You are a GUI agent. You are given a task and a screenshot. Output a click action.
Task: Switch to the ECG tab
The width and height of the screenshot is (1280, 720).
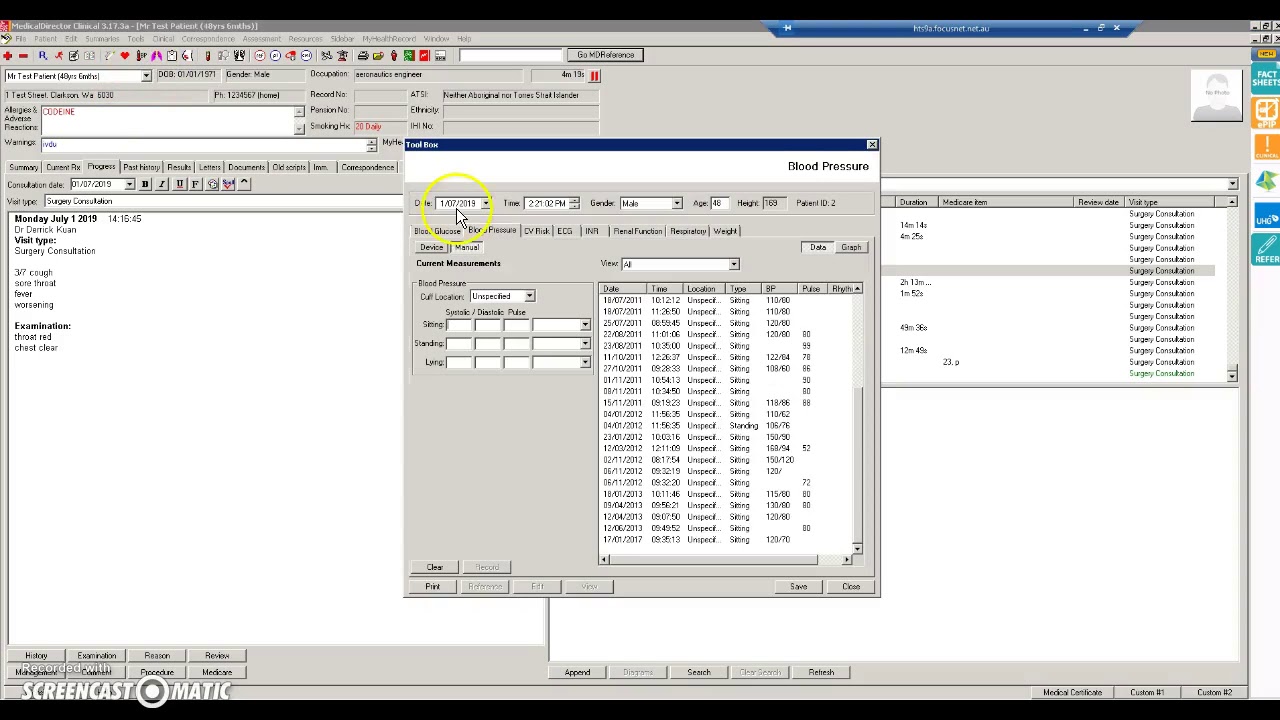[565, 231]
